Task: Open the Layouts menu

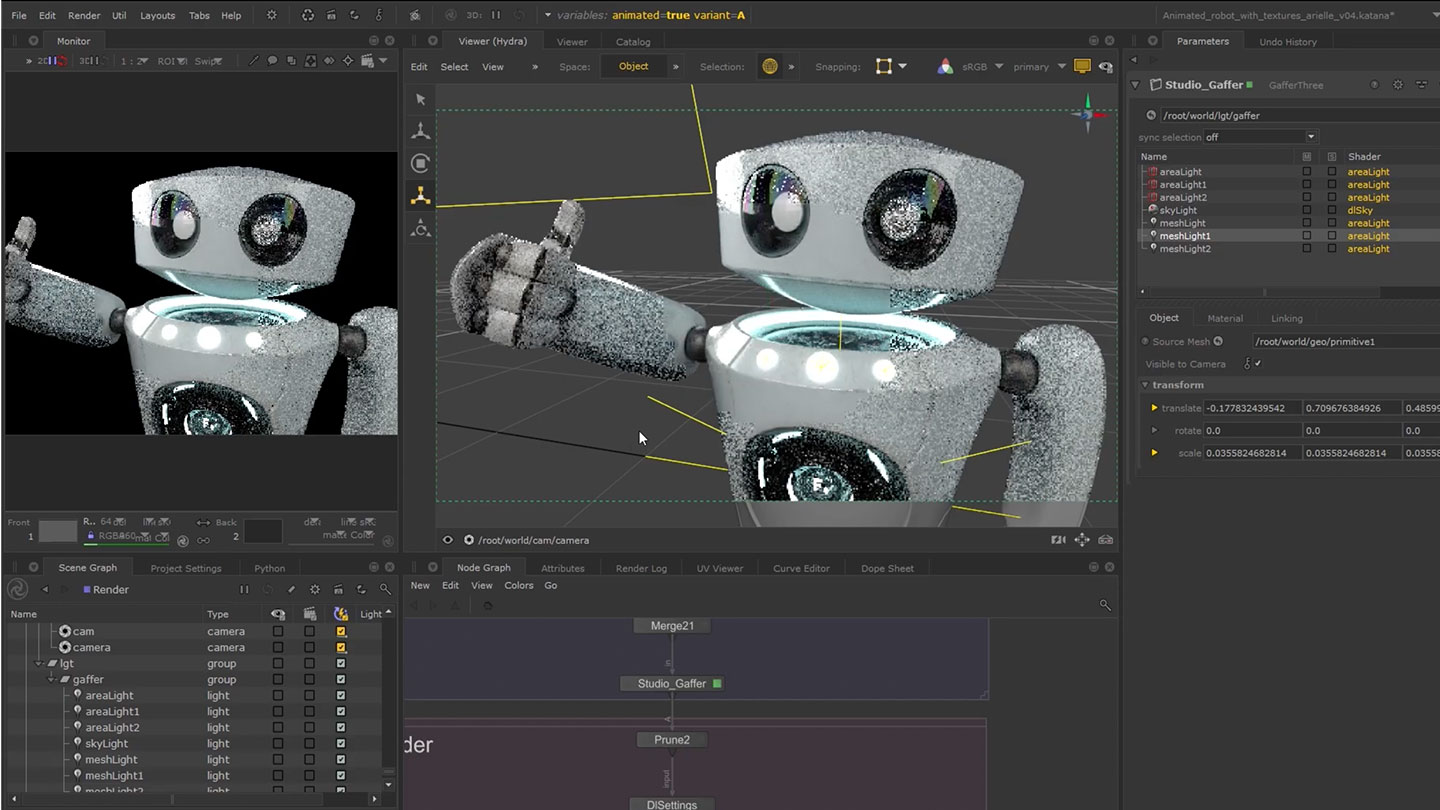Action: pyautogui.click(x=157, y=15)
